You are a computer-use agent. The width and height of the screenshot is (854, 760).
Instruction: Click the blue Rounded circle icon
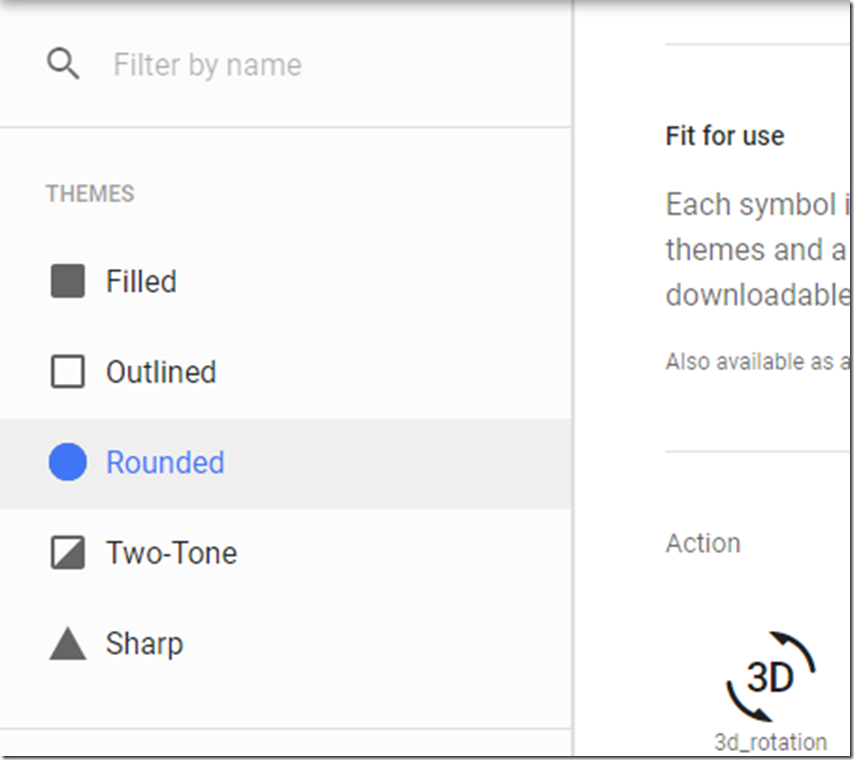tap(68, 462)
